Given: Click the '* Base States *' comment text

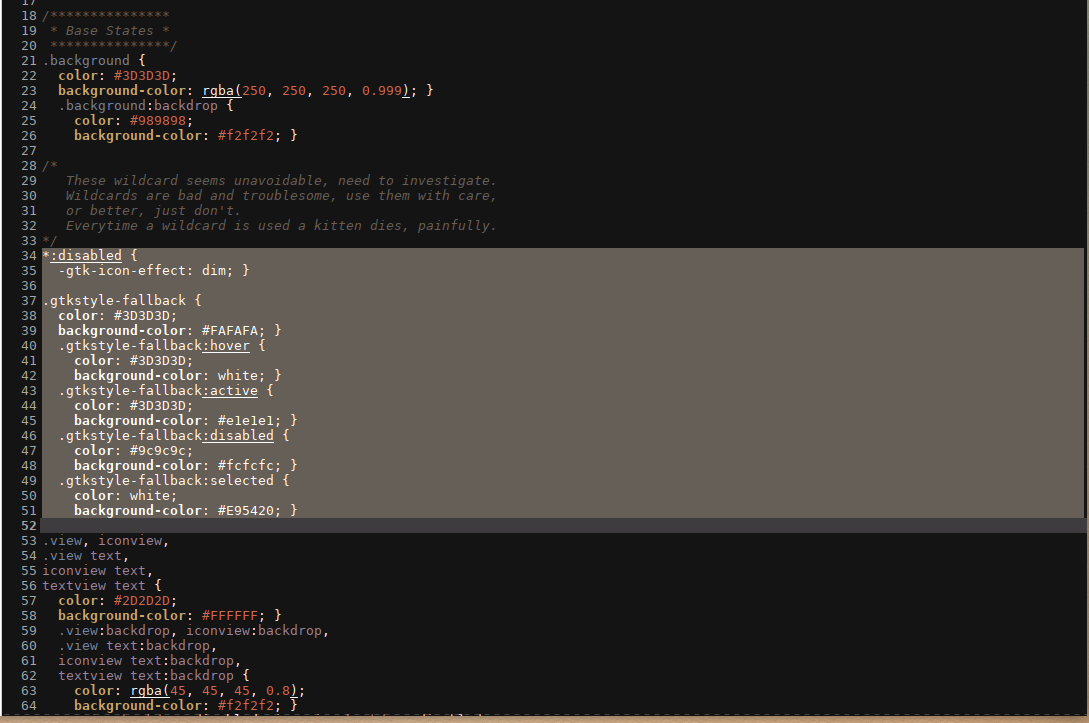Looking at the screenshot, I should point(110,31).
